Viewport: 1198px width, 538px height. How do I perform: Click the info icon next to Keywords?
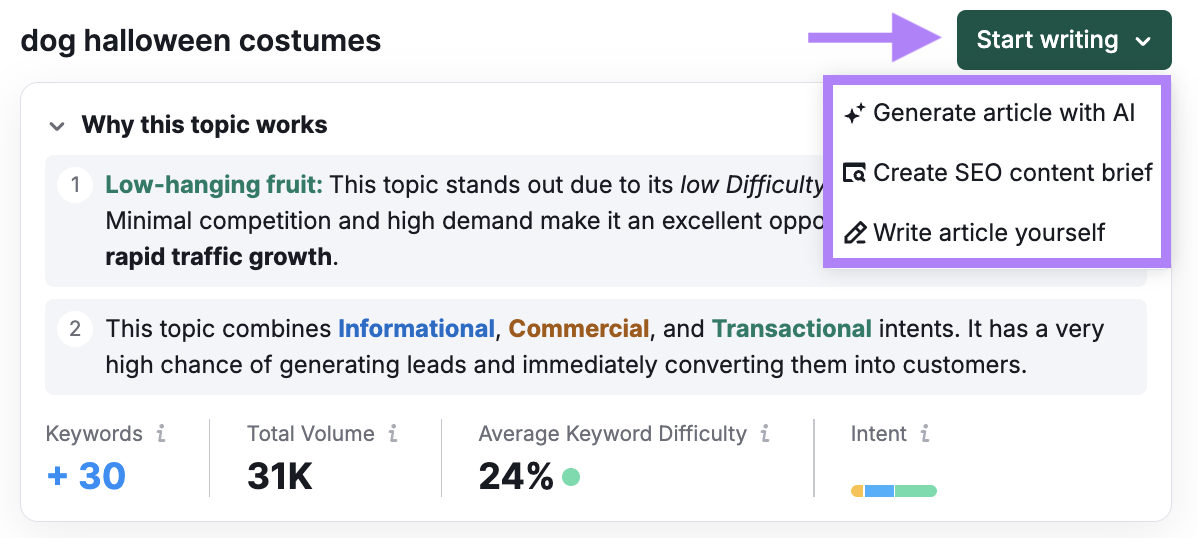coord(161,434)
